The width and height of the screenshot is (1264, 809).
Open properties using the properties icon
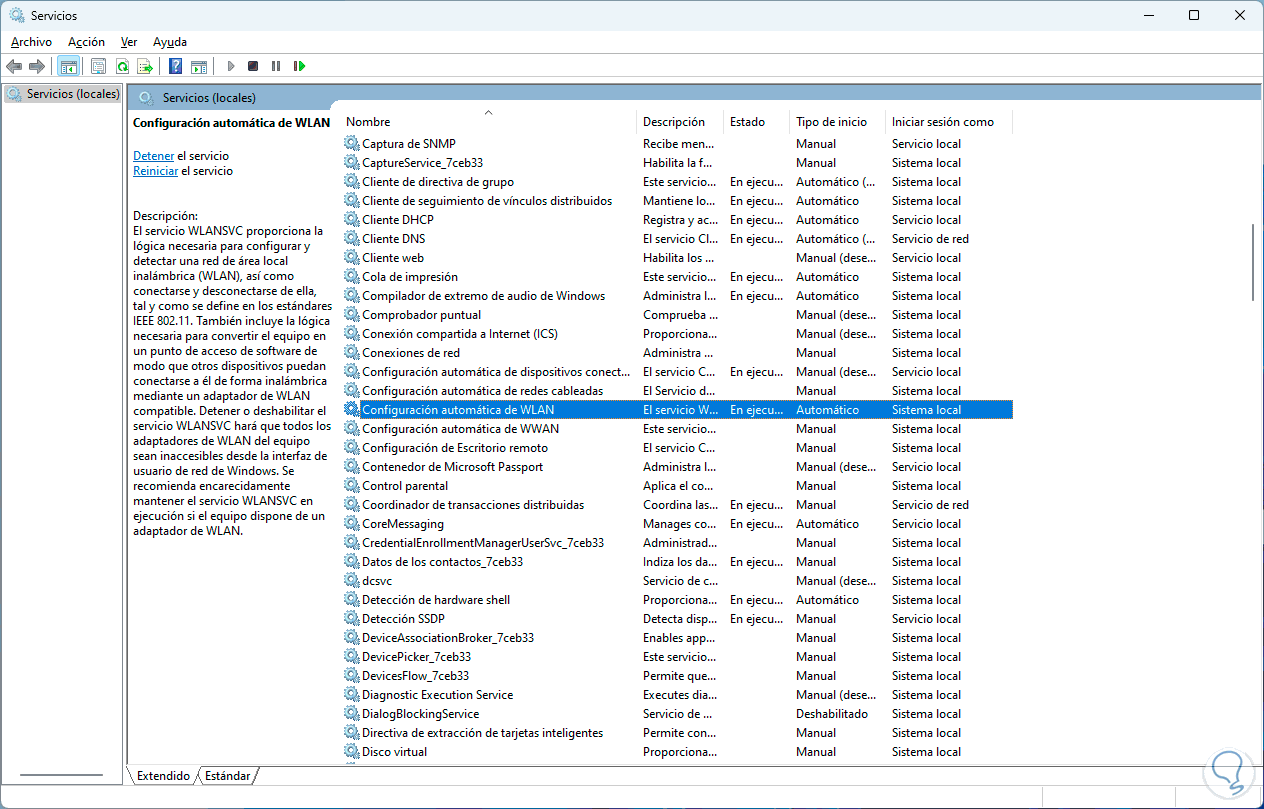pos(97,66)
